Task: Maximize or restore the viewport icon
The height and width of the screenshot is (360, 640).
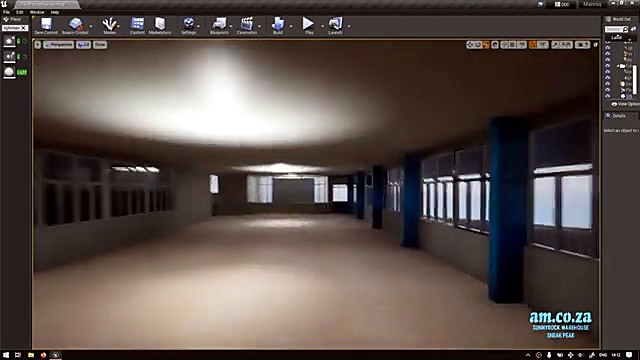Action: coord(596,45)
